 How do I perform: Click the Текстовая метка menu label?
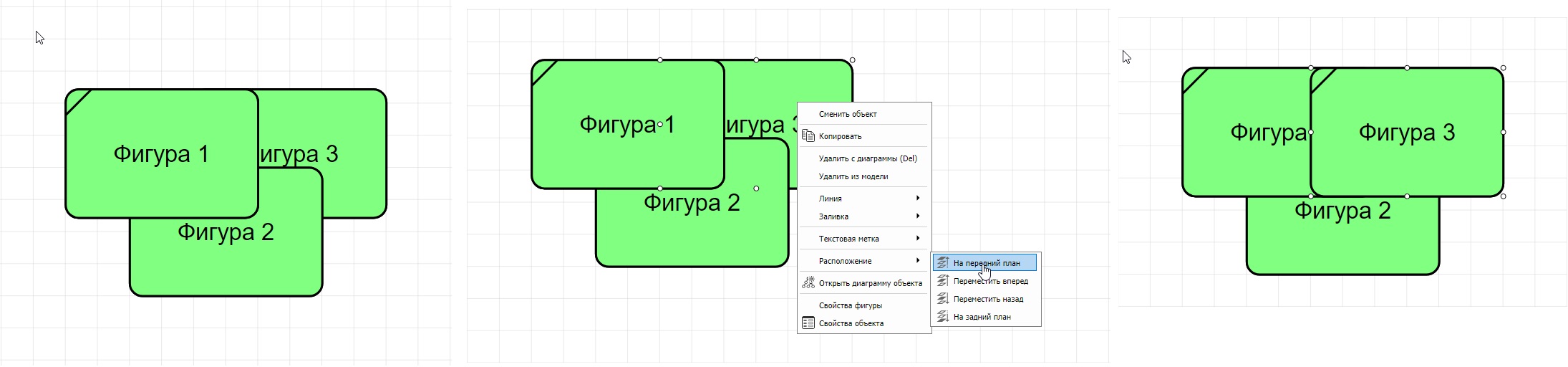(848, 239)
